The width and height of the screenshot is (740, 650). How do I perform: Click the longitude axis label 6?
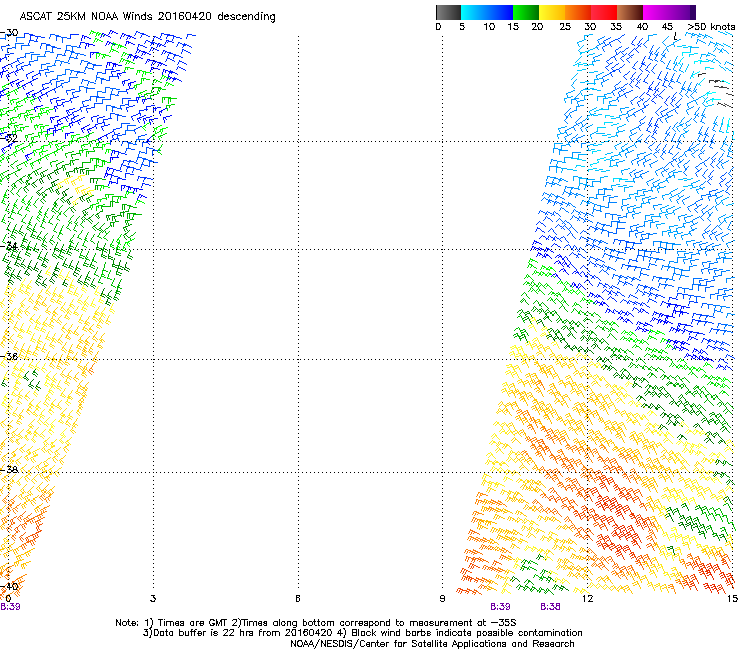(298, 599)
